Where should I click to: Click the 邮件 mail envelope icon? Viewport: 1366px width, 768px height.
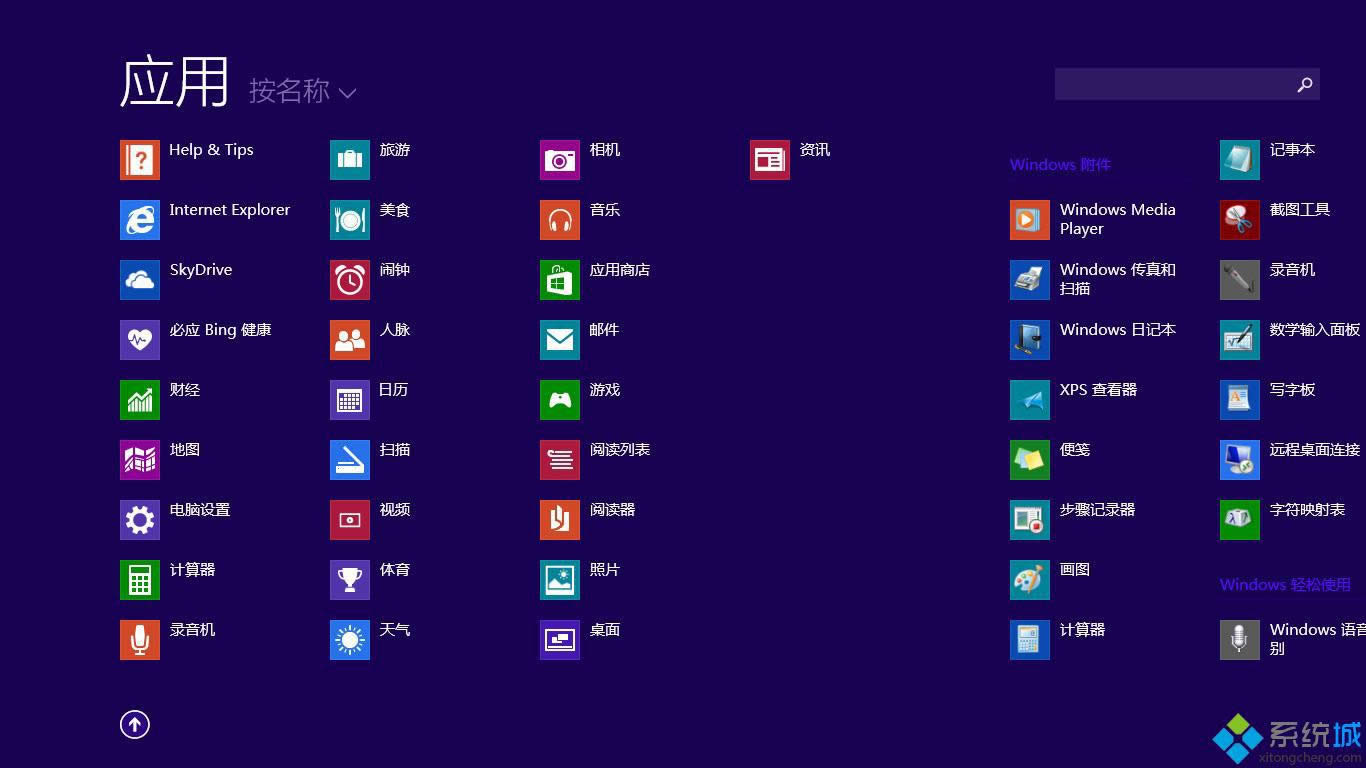click(x=560, y=340)
